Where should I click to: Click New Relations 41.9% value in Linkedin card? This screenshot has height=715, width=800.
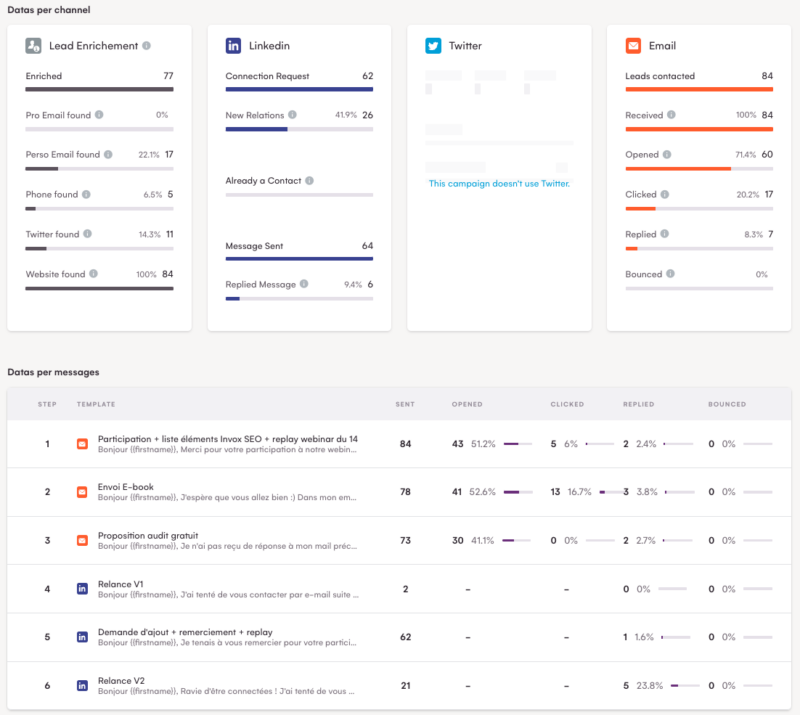coord(346,115)
